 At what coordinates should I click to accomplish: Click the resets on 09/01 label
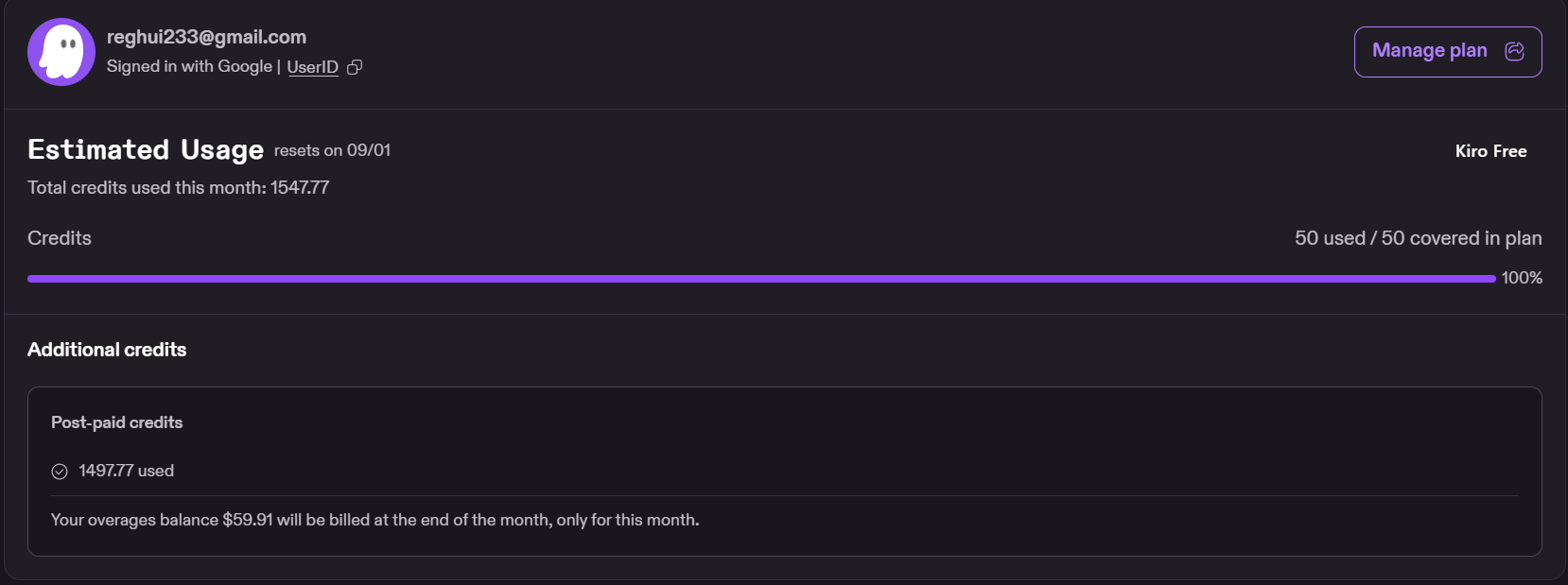pyautogui.click(x=332, y=150)
